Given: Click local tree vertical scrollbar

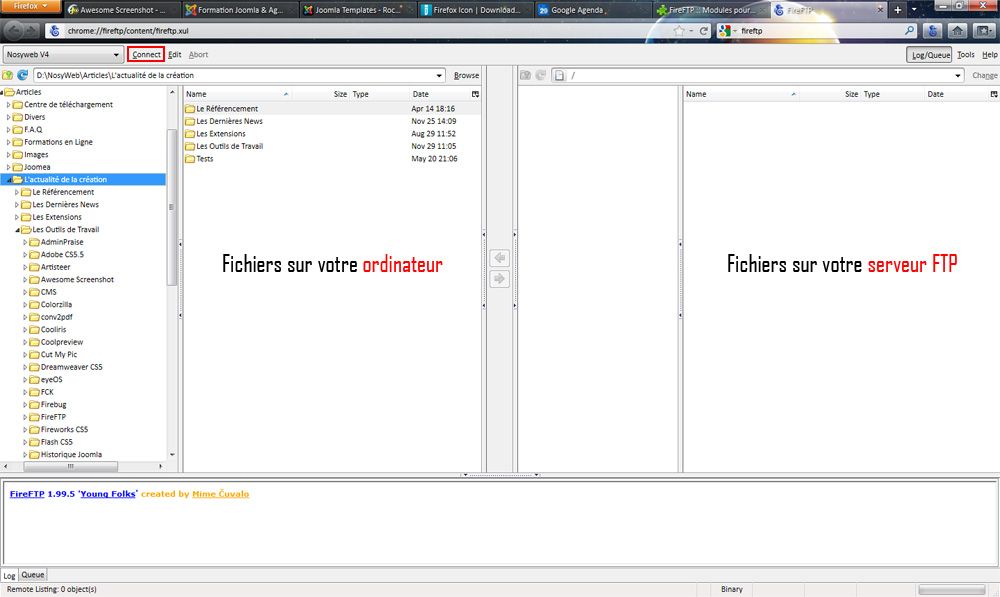Looking at the screenshot, I should pos(172,207).
